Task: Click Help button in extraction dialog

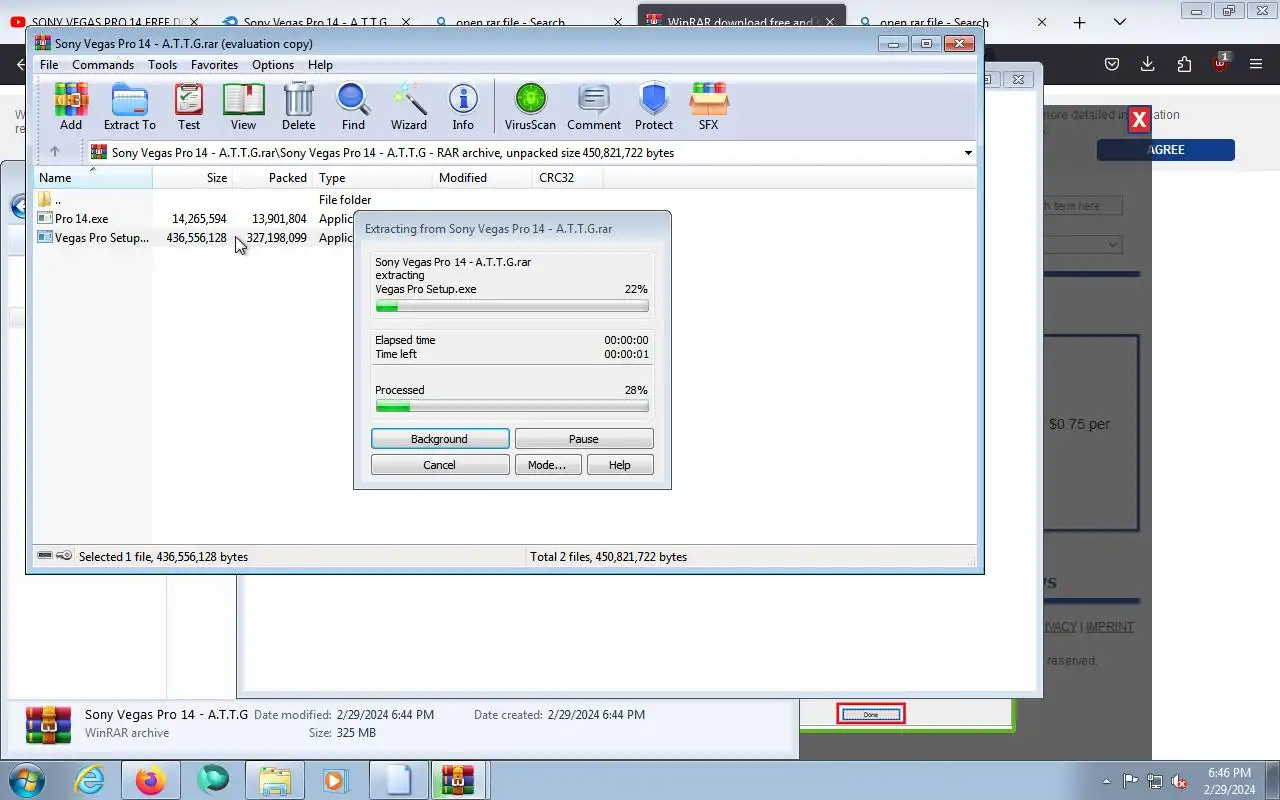Action: coord(620,465)
